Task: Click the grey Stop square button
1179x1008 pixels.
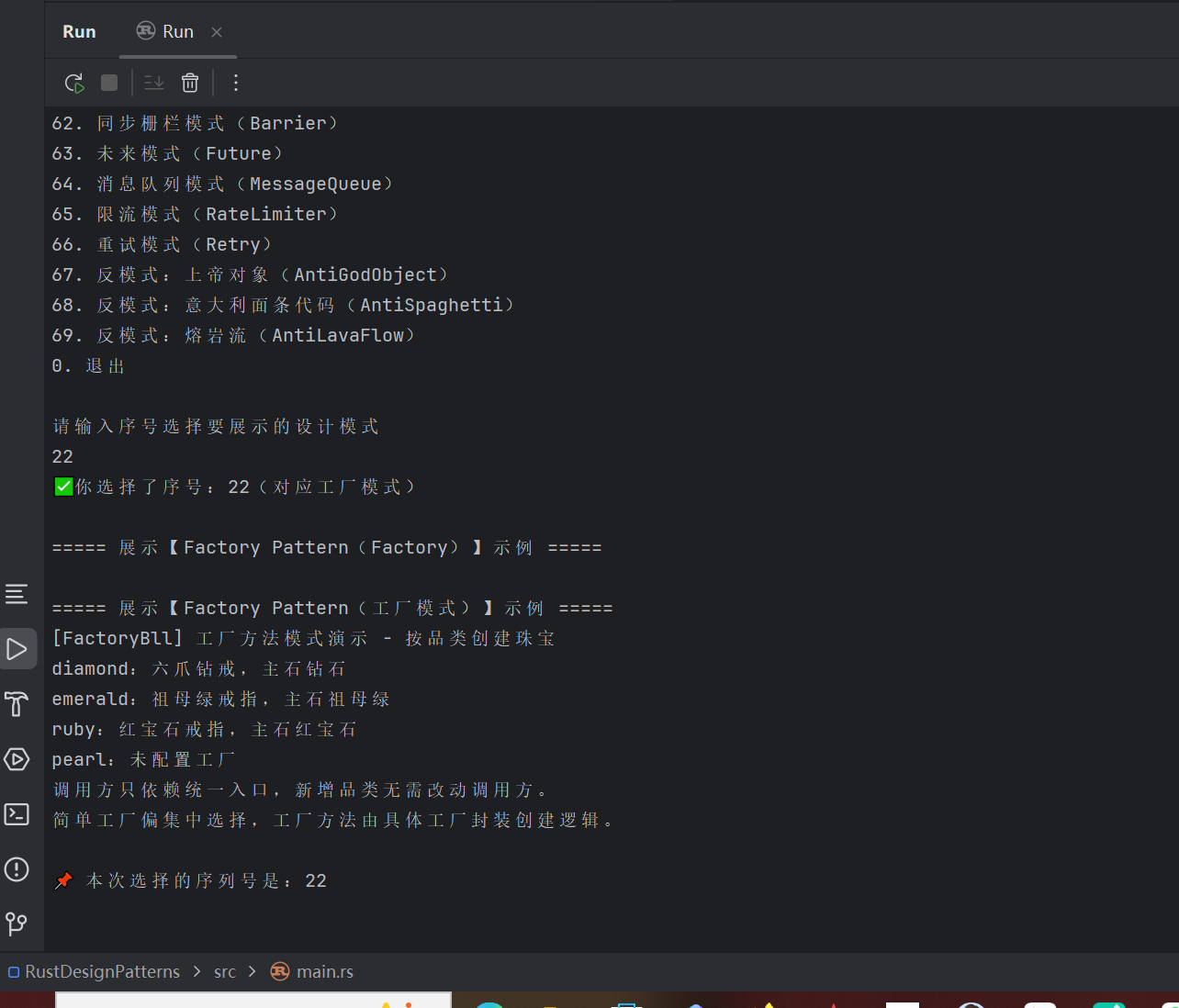Action: pyautogui.click(x=109, y=83)
